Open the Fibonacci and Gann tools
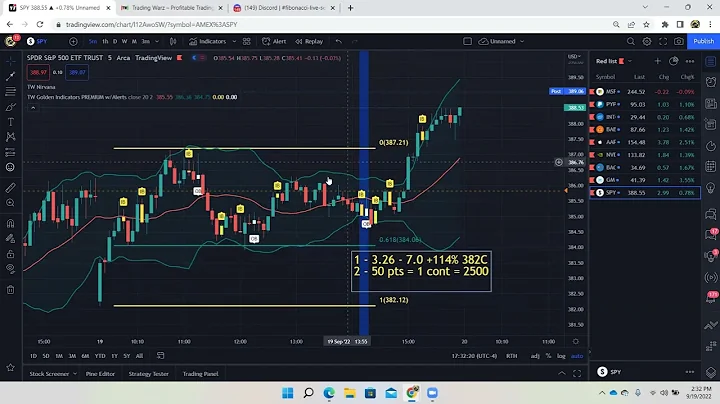 tap(11, 91)
